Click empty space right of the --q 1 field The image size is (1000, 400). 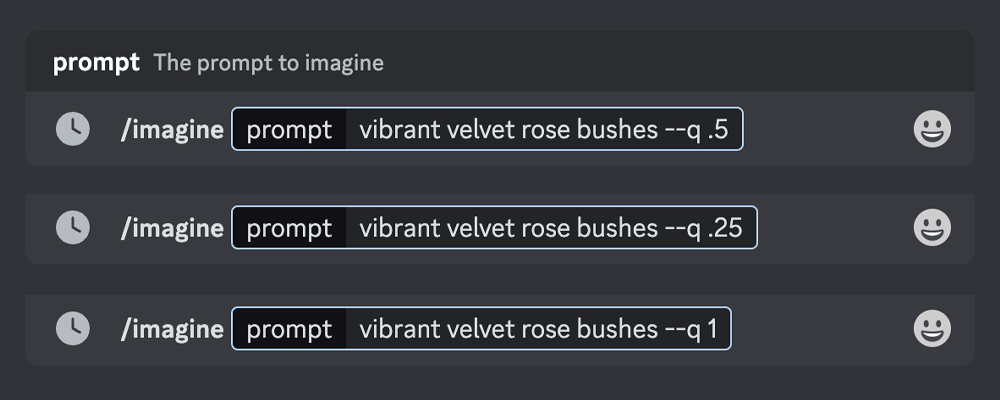coord(820,329)
